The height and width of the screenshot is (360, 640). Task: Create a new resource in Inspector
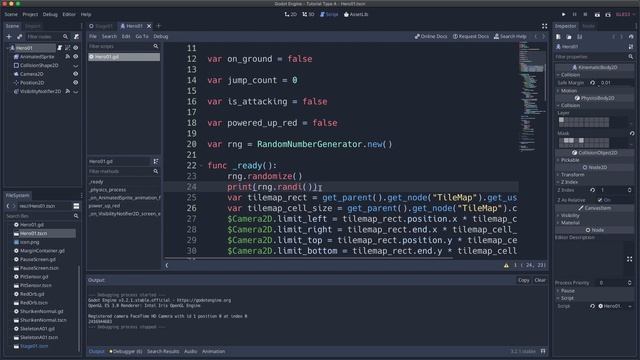tap(558, 37)
